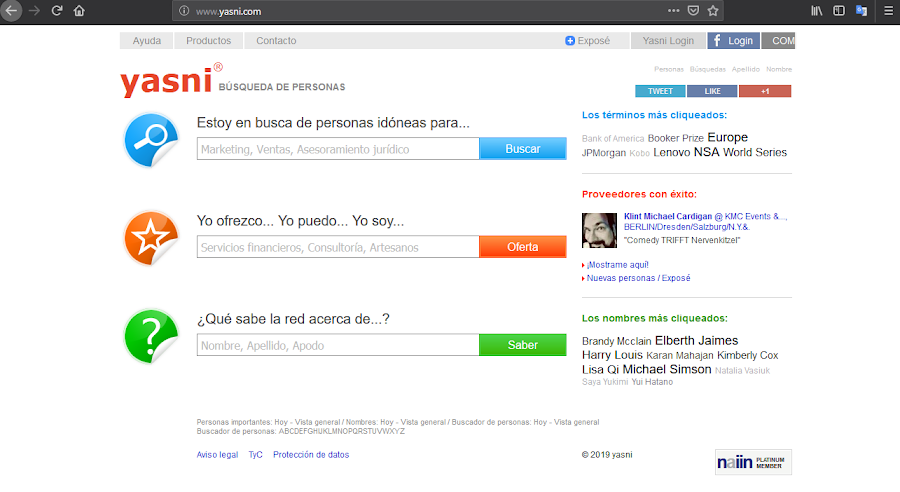Open the browser Library icon

point(817,11)
